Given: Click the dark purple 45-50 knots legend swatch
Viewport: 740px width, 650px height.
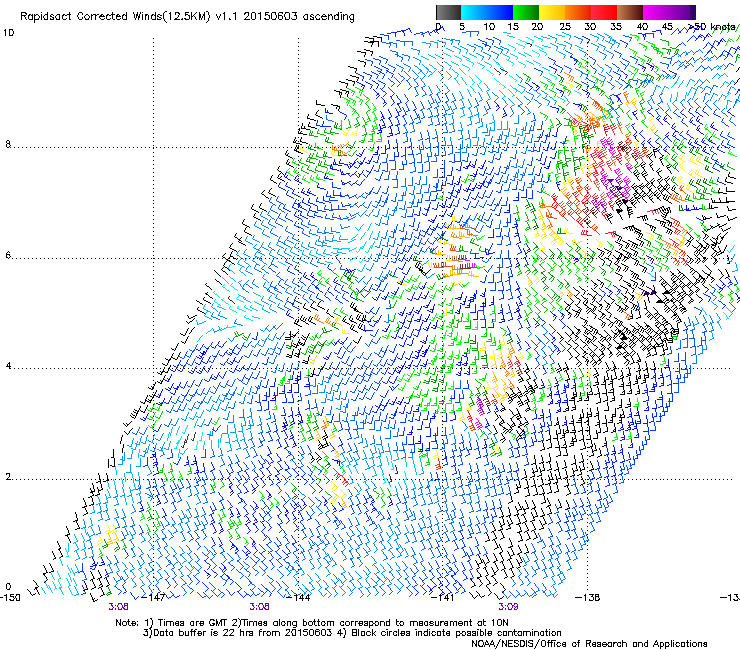Looking at the screenshot, I should click(x=682, y=12).
